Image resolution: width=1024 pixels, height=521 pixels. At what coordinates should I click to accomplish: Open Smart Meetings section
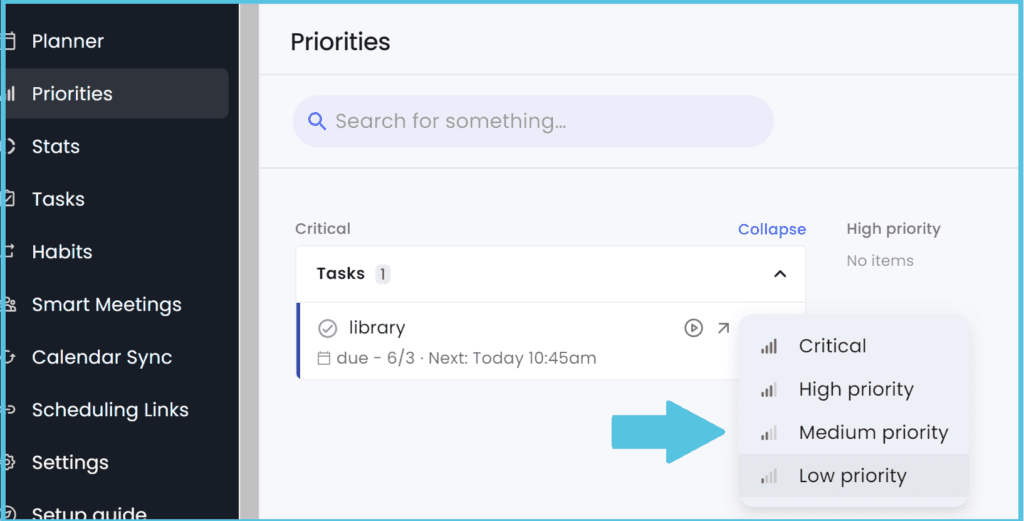(x=106, y=305)
